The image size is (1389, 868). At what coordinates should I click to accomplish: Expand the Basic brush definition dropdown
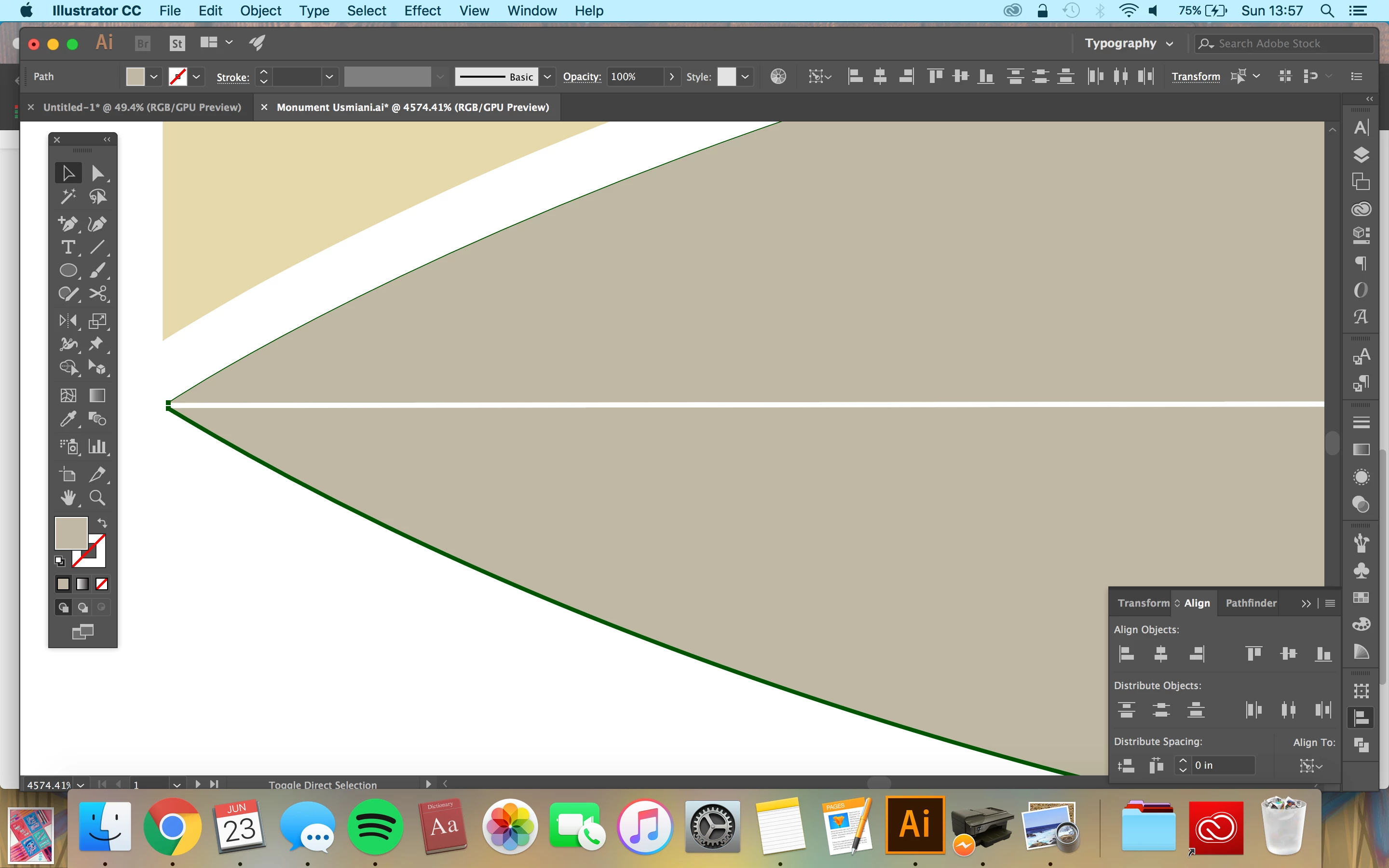click(x=547, y=76)
